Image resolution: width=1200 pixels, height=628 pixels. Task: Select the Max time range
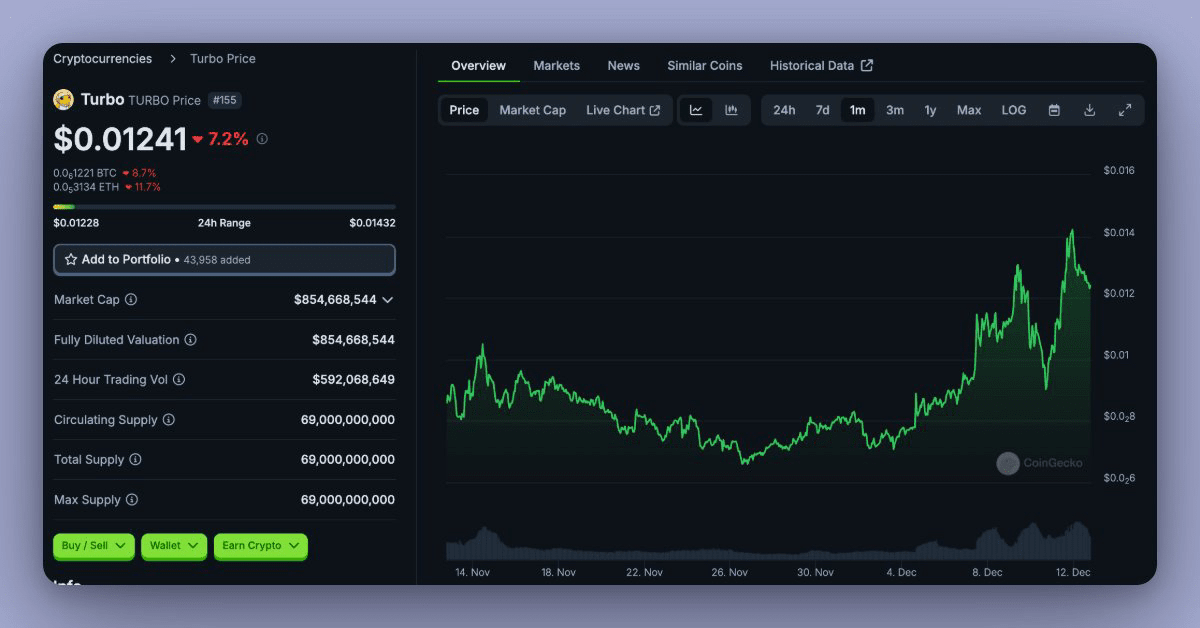(969, 110)
